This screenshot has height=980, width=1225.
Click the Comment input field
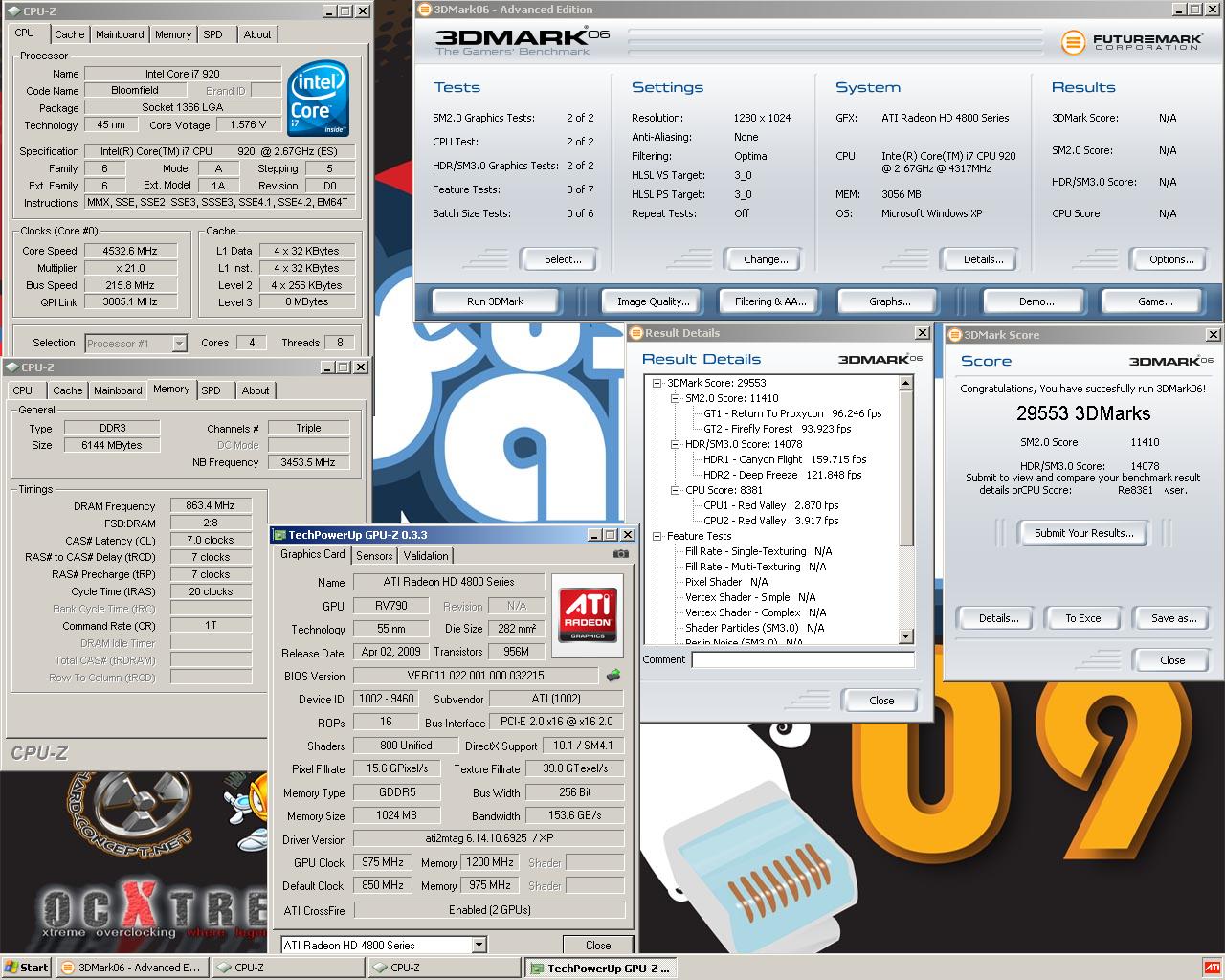pyautogui.click(x=803, y=659)
